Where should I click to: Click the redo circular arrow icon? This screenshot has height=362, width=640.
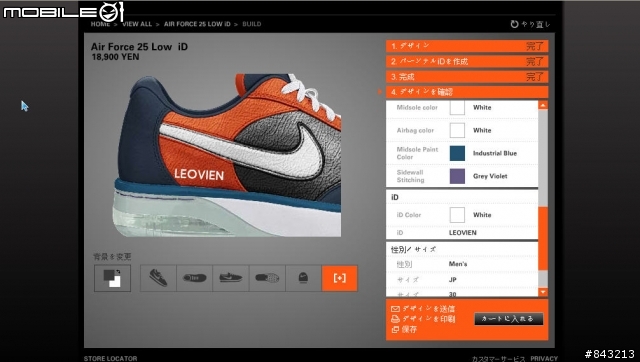coord(514,24)
